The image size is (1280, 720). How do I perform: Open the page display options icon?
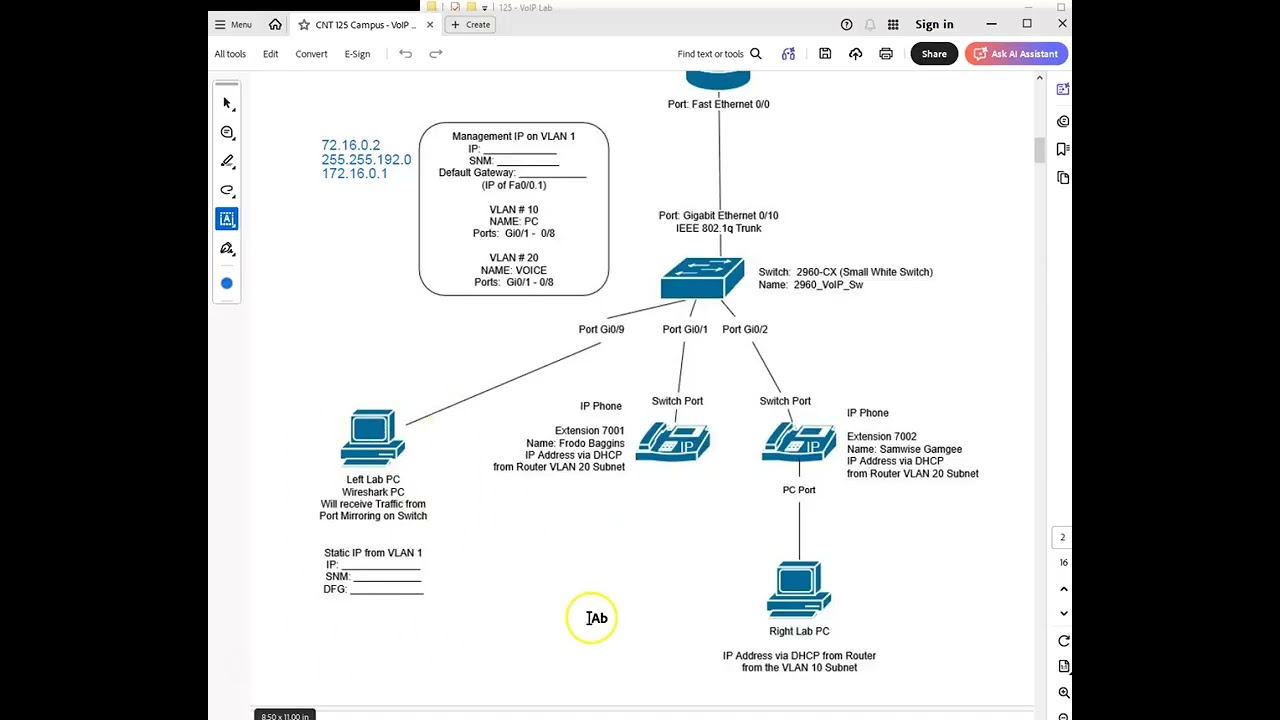(1063, 666)
